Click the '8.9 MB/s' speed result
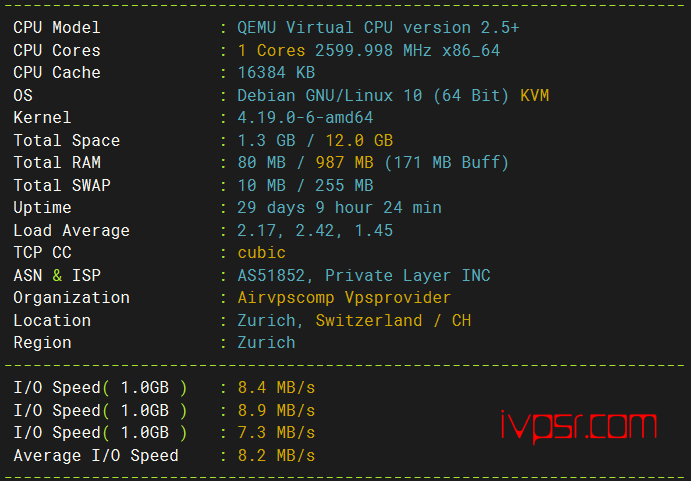The width and height of the screenshot is (691, 481). coord(276,410)
